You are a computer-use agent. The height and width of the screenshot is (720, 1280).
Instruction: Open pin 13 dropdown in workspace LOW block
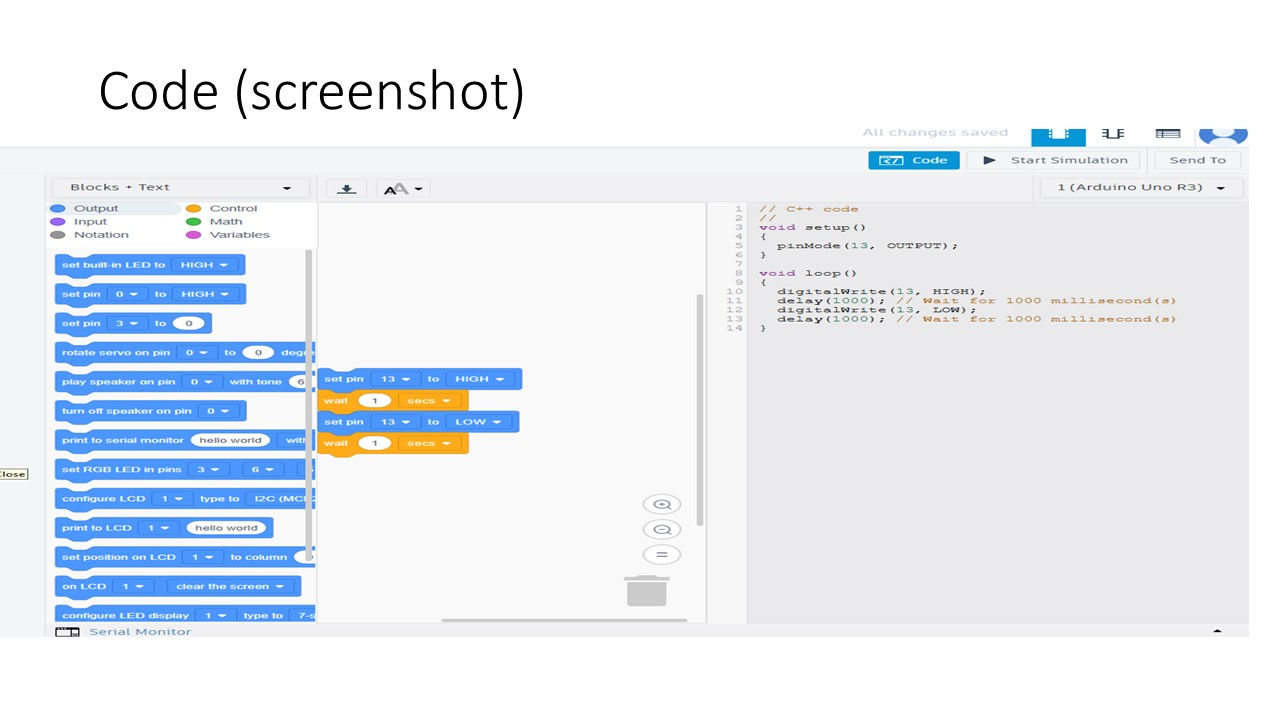397,422
